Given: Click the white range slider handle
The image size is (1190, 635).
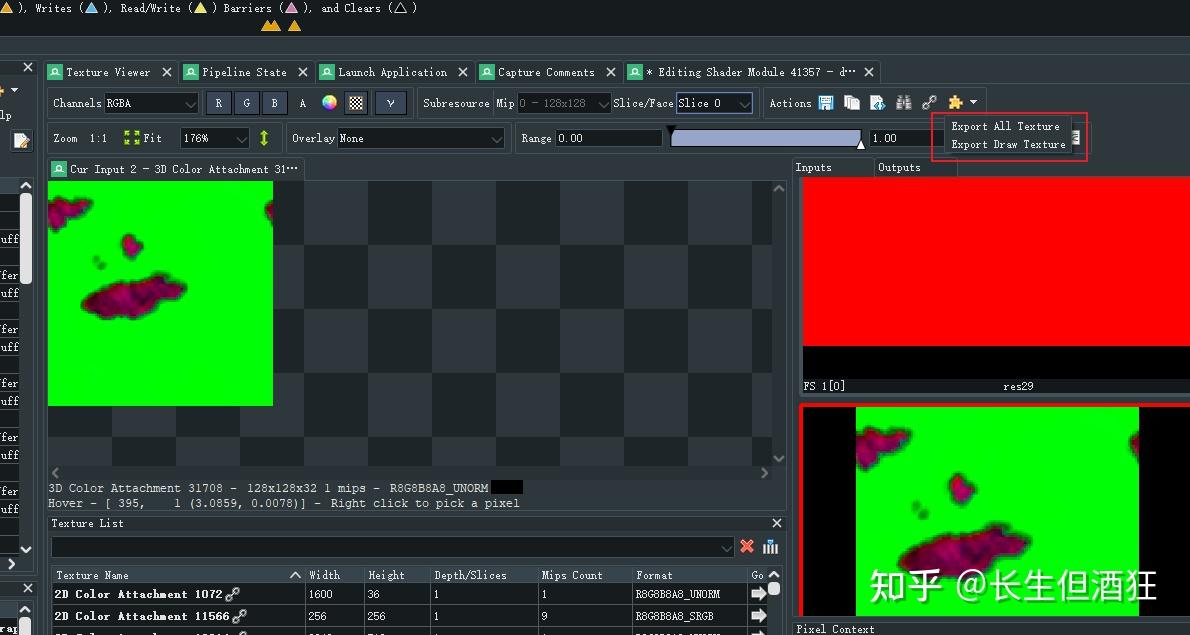Looking at the screenshot, I should coord(860,145).
